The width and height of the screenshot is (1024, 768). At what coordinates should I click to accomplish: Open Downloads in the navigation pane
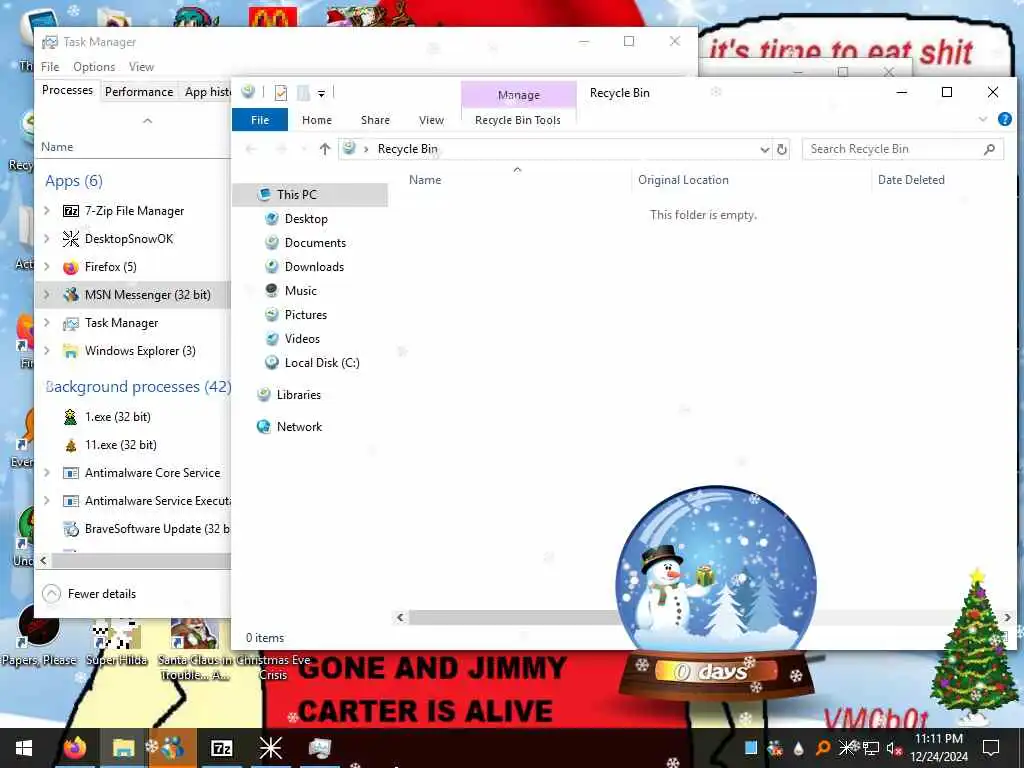pyautogui.click(x=314, y=267)
